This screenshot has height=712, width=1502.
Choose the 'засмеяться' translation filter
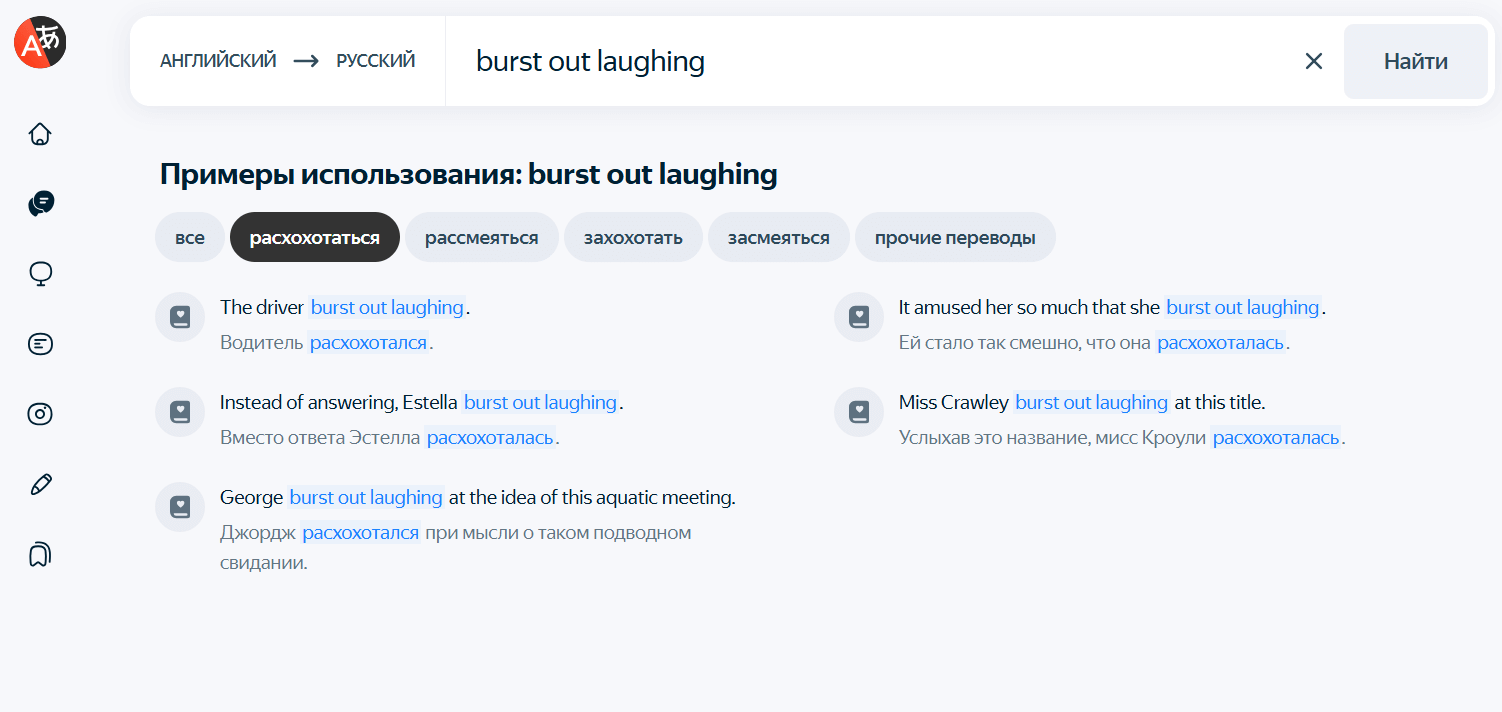[x=778, y=238]
